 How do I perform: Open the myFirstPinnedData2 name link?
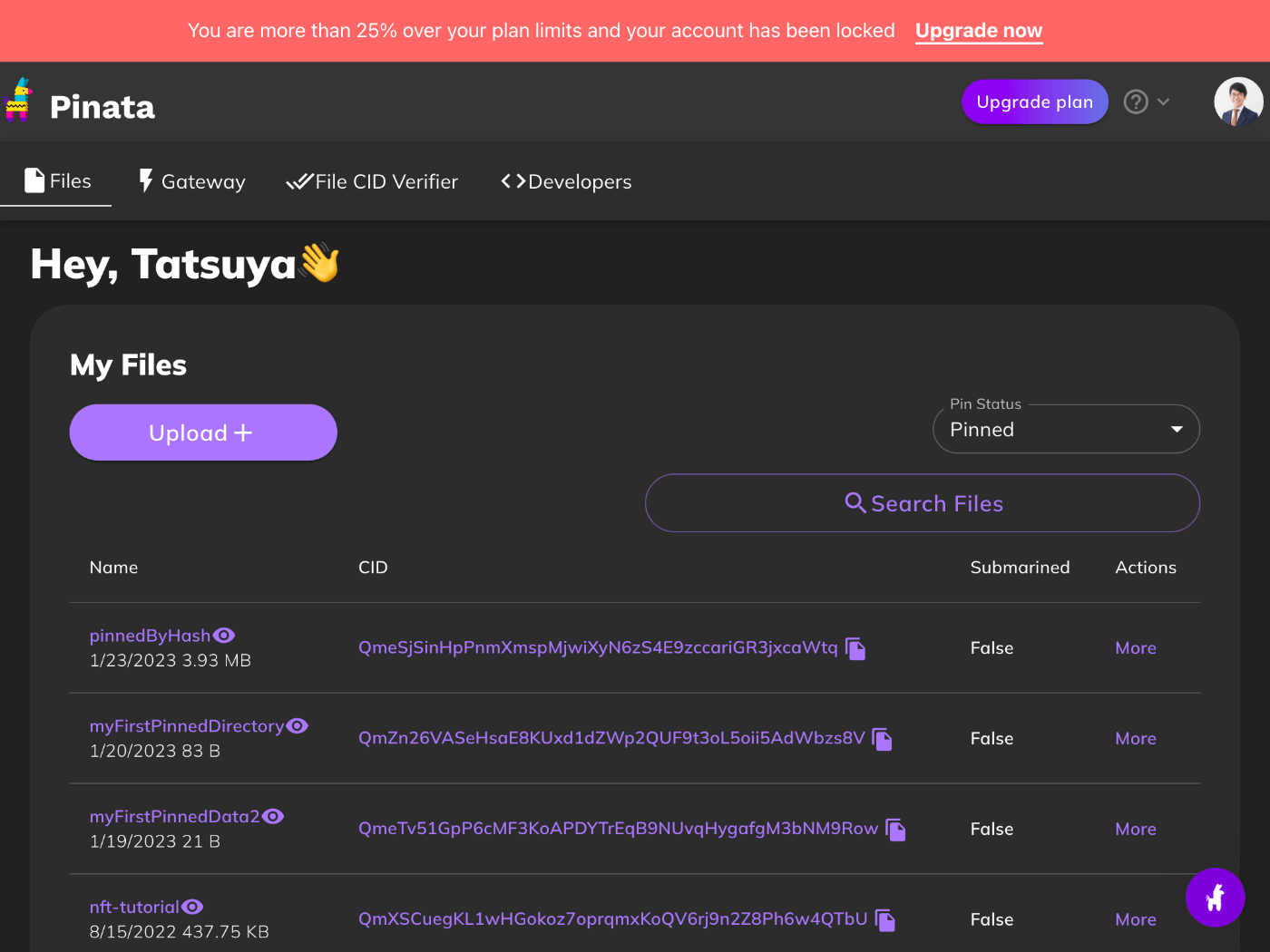coord(175,817)
